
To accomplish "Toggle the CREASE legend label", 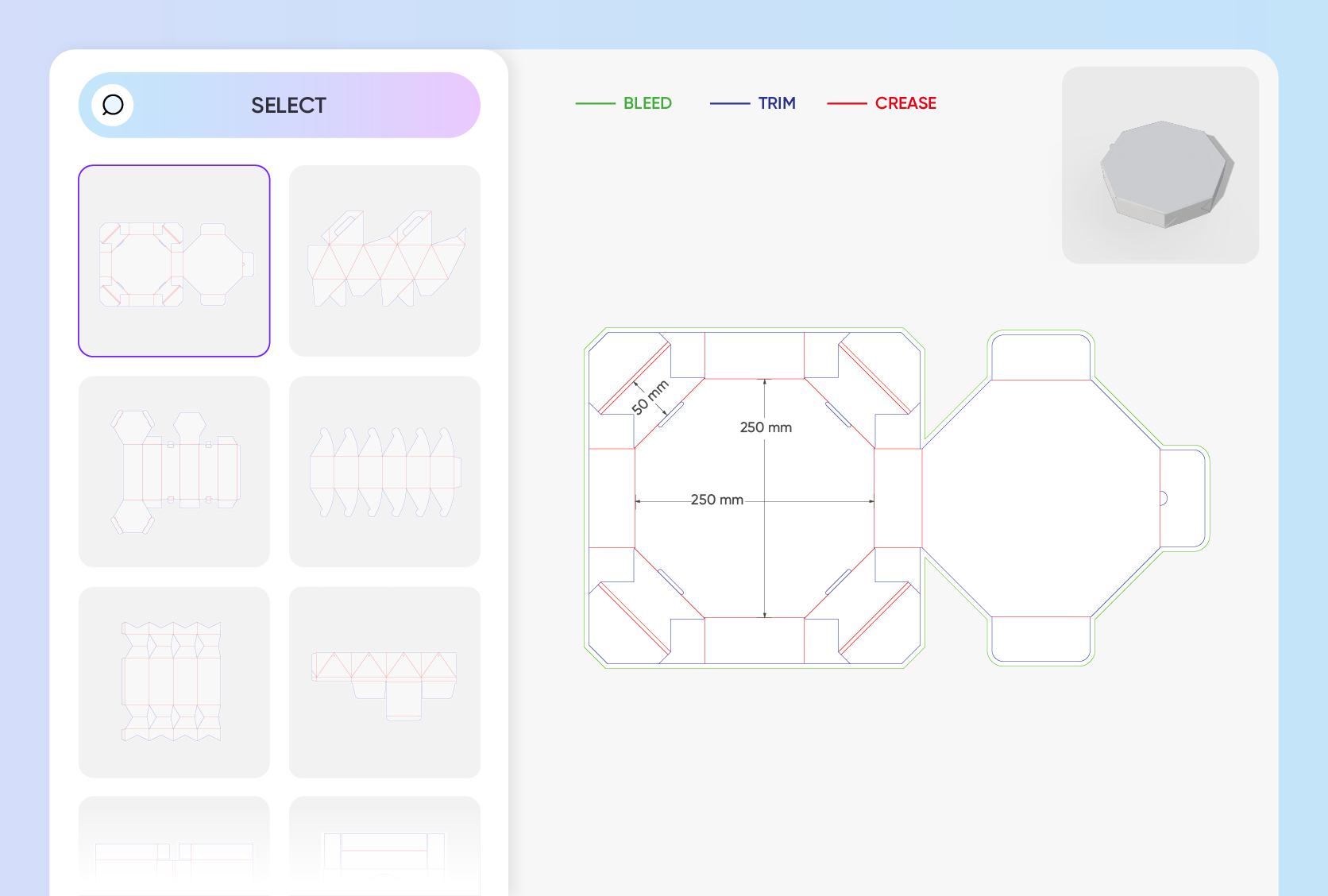I will pyautogui.click(x=905, y=103).
